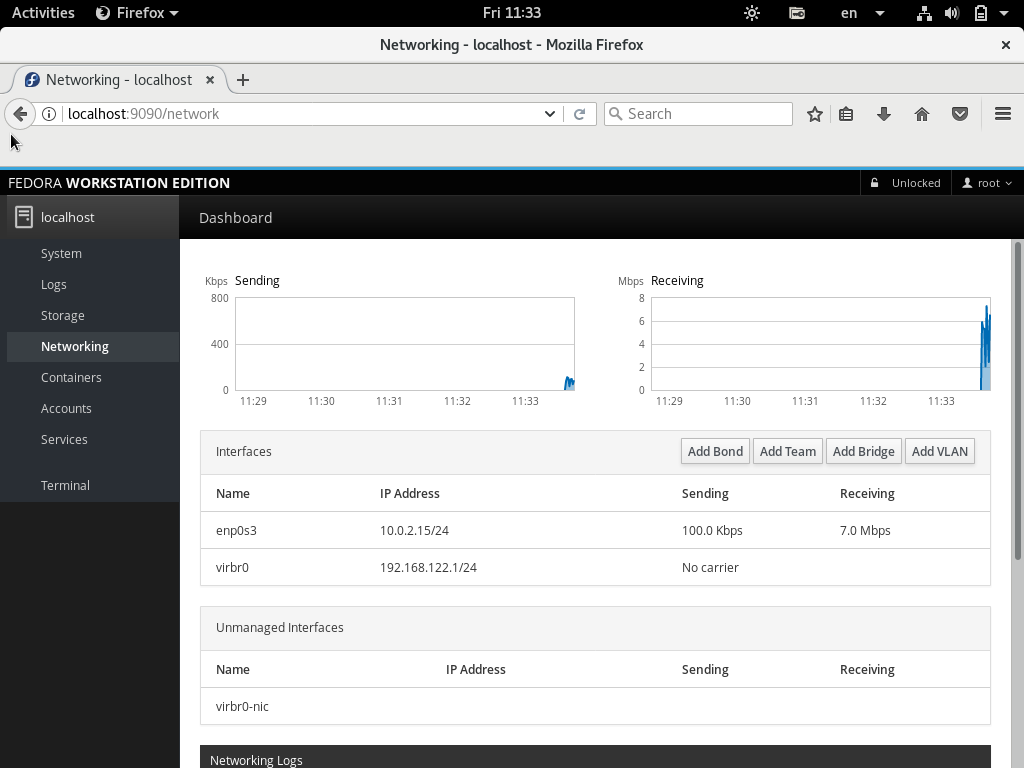
Task: Open the Containers page in sidebar
Action: pyautogui.click(x=71, y=377)
